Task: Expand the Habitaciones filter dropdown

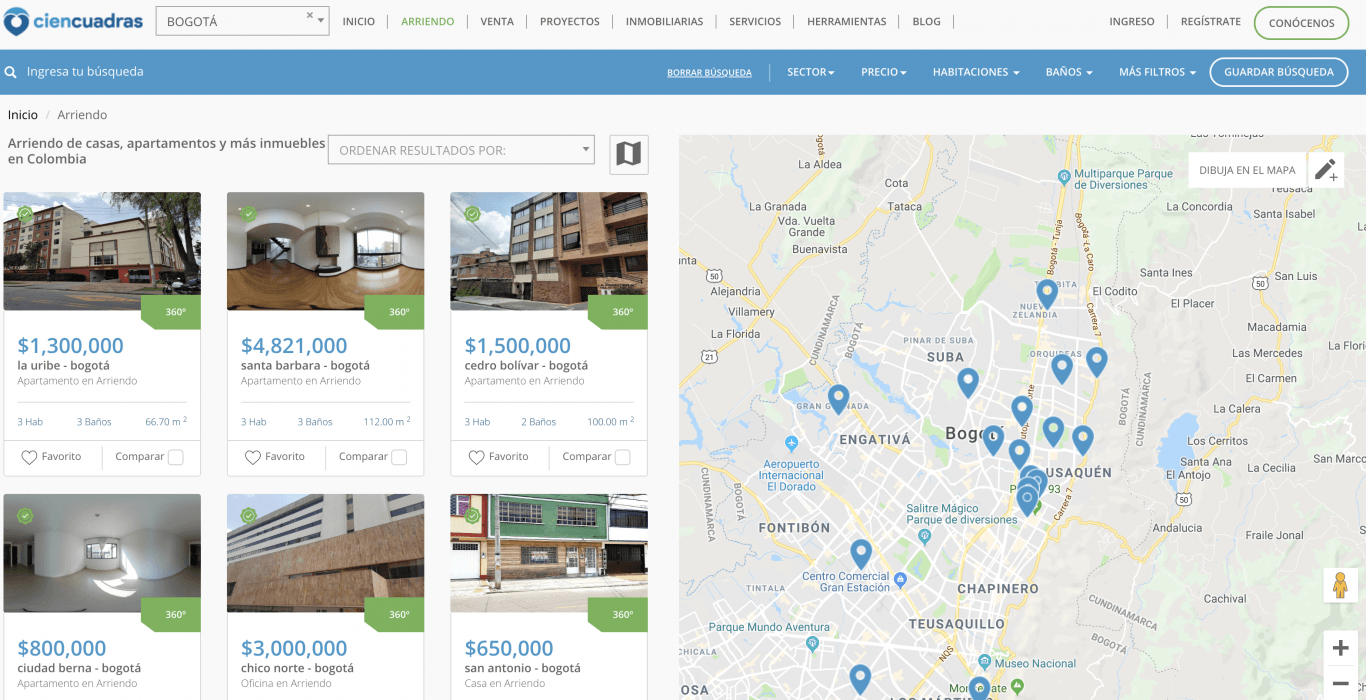Action: tap(975, 72)
